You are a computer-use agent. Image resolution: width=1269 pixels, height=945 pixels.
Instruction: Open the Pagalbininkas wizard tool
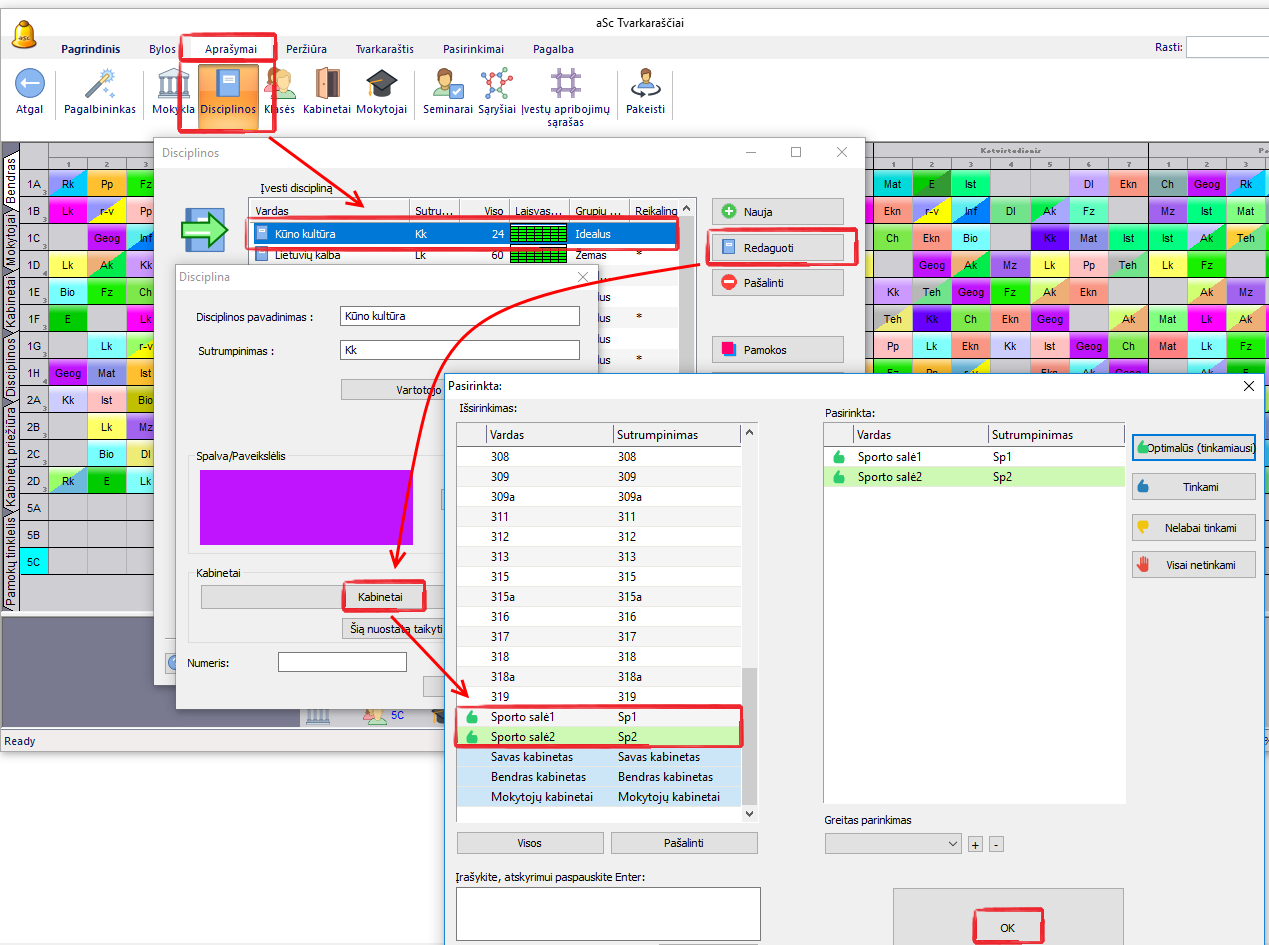click(100, 84)
